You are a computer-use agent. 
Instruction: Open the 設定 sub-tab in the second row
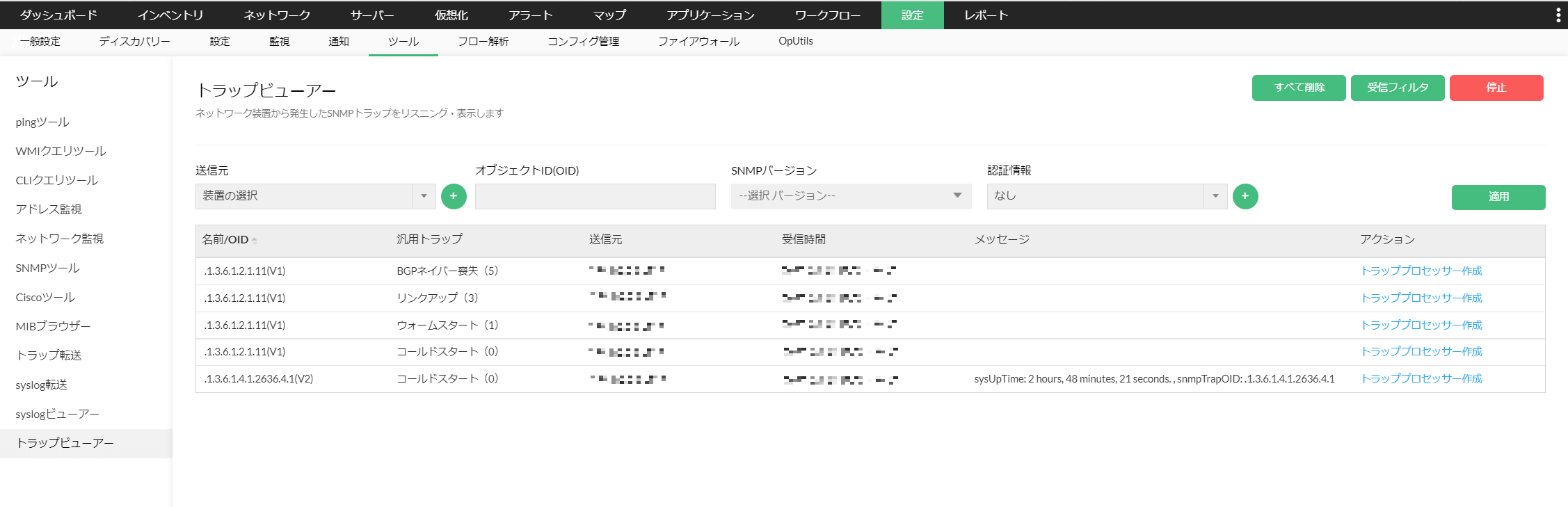220,42
